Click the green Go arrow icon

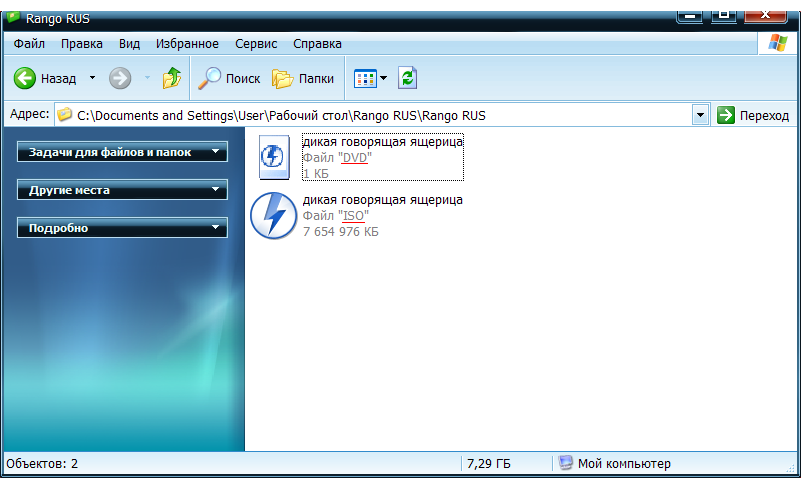pyautogui.click(x=725, y=115)
